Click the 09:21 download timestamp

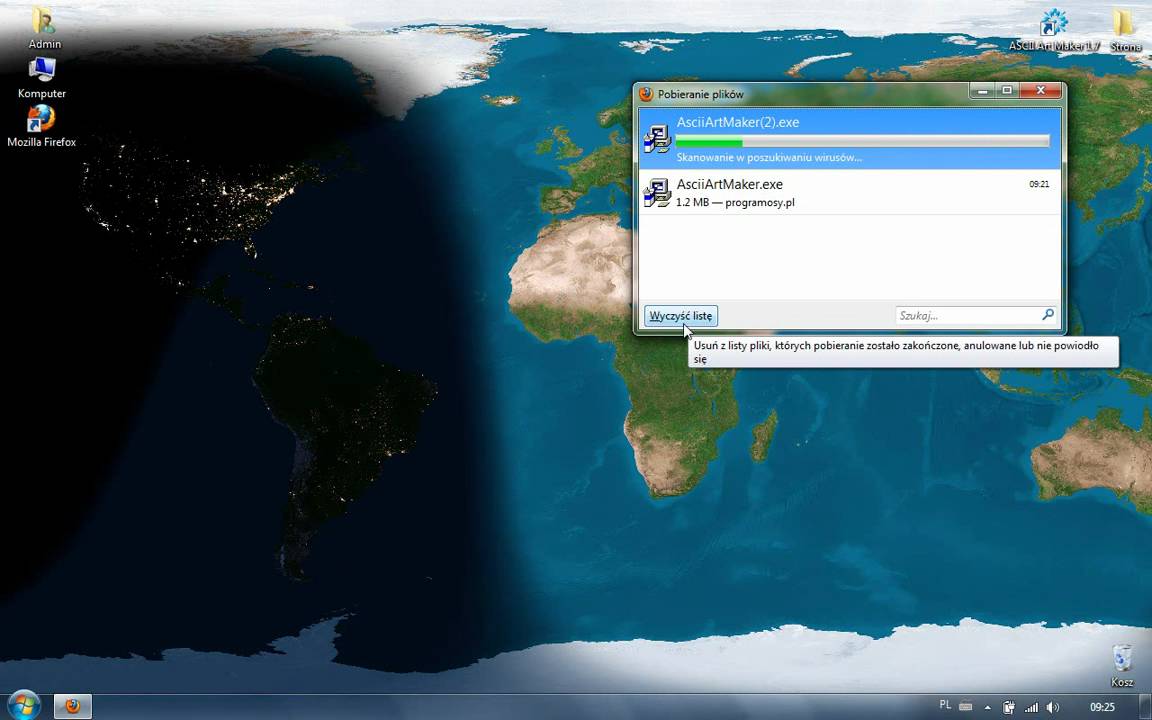pos(1039,184)
